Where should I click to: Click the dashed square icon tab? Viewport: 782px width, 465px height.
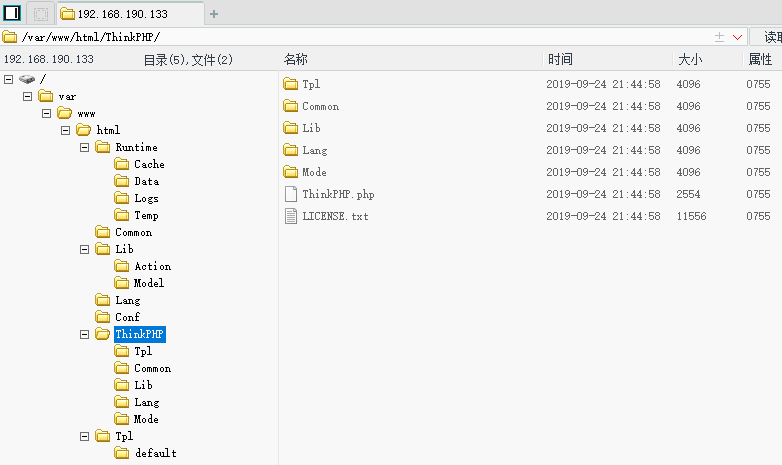pos(40,13)
